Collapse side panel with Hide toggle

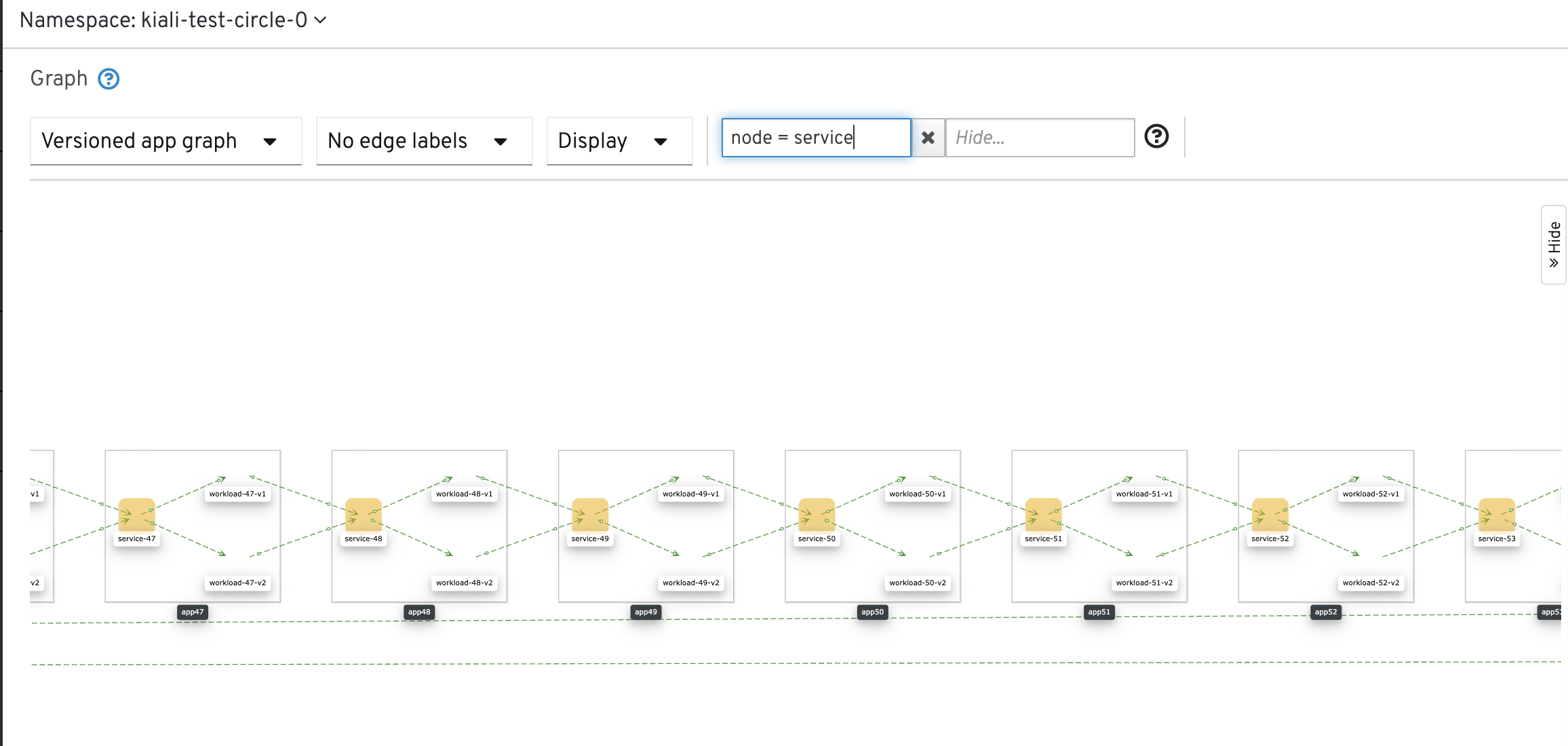(x=1553, y=245)
